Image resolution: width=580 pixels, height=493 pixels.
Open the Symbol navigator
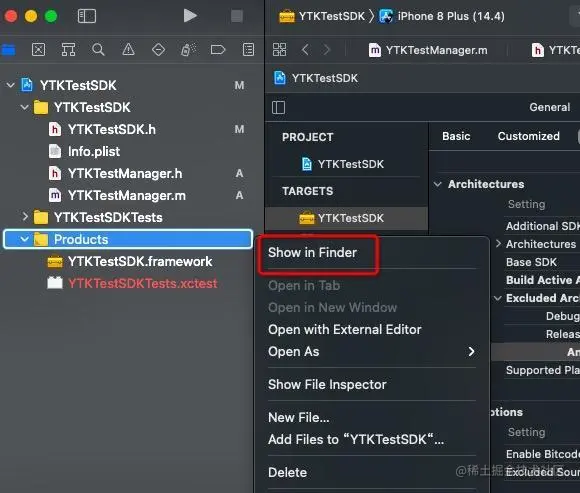coord(68,50)
